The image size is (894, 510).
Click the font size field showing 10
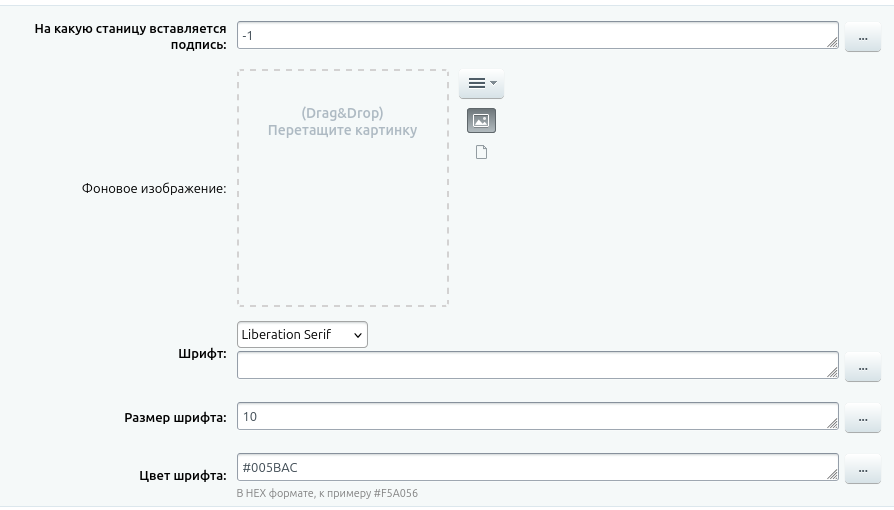click(x=537, y=417)
